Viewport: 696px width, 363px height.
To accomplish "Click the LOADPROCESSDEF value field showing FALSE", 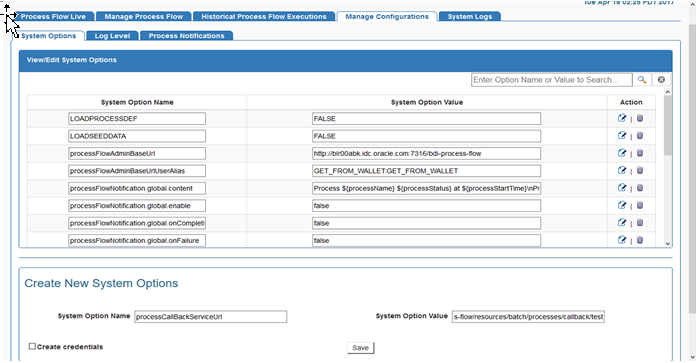I will pyautogui.click(x=426, y=118).
